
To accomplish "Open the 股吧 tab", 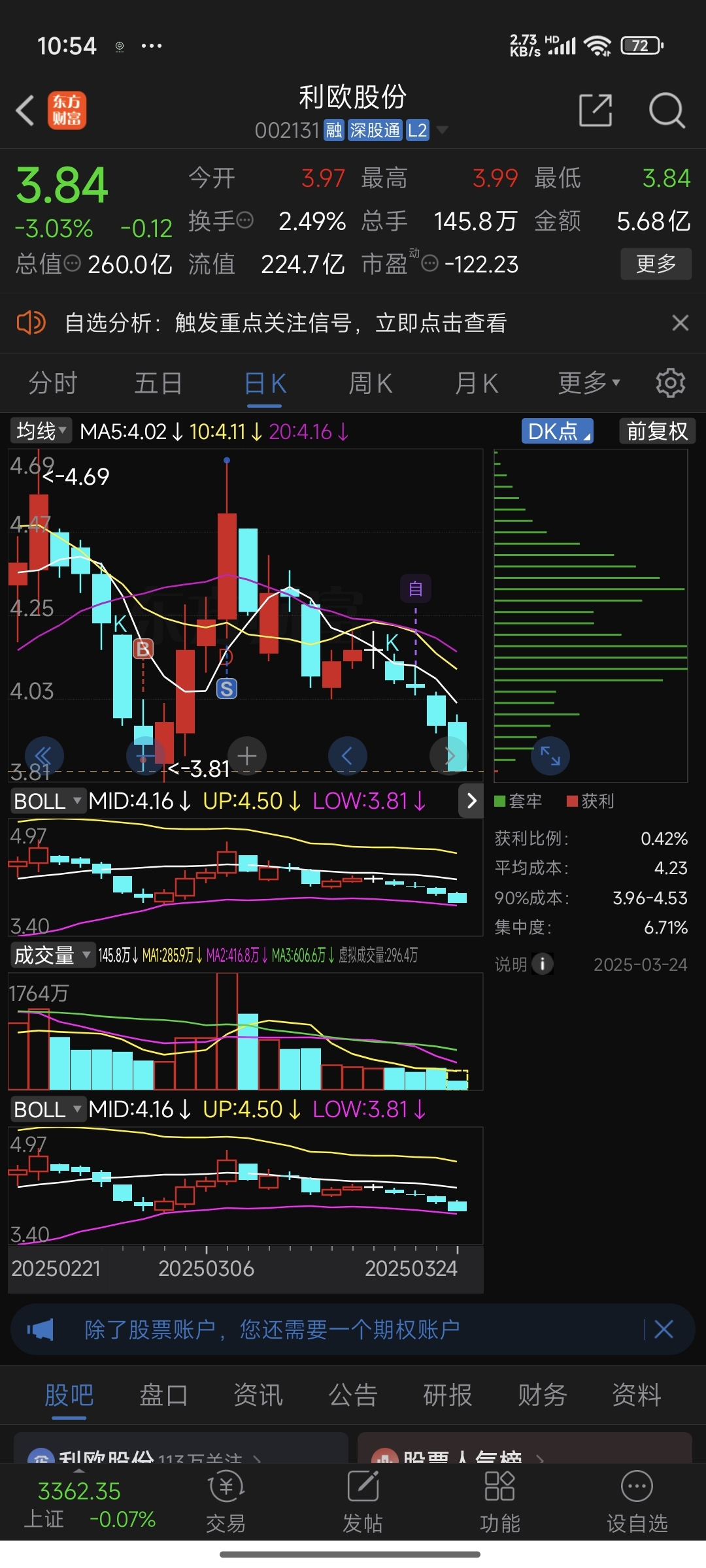I will [69, 1395].
